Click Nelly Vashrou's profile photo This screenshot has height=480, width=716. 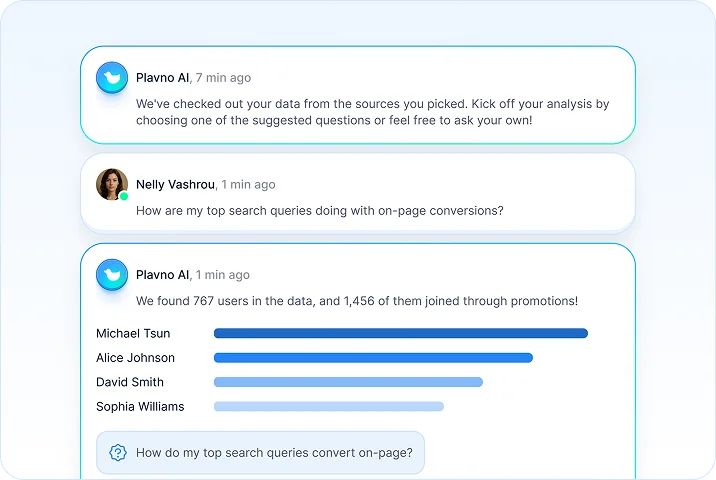(x=111, y=184)
